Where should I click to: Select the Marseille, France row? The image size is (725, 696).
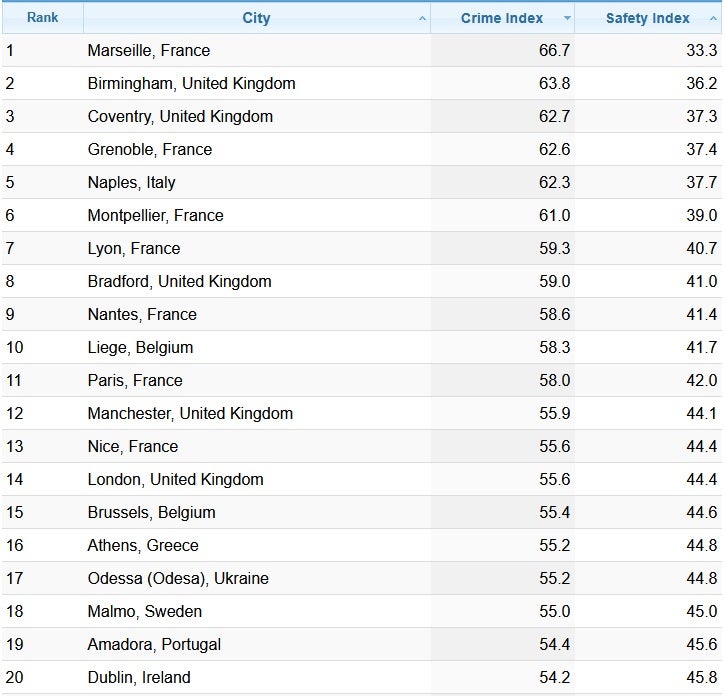click(149, 50)
